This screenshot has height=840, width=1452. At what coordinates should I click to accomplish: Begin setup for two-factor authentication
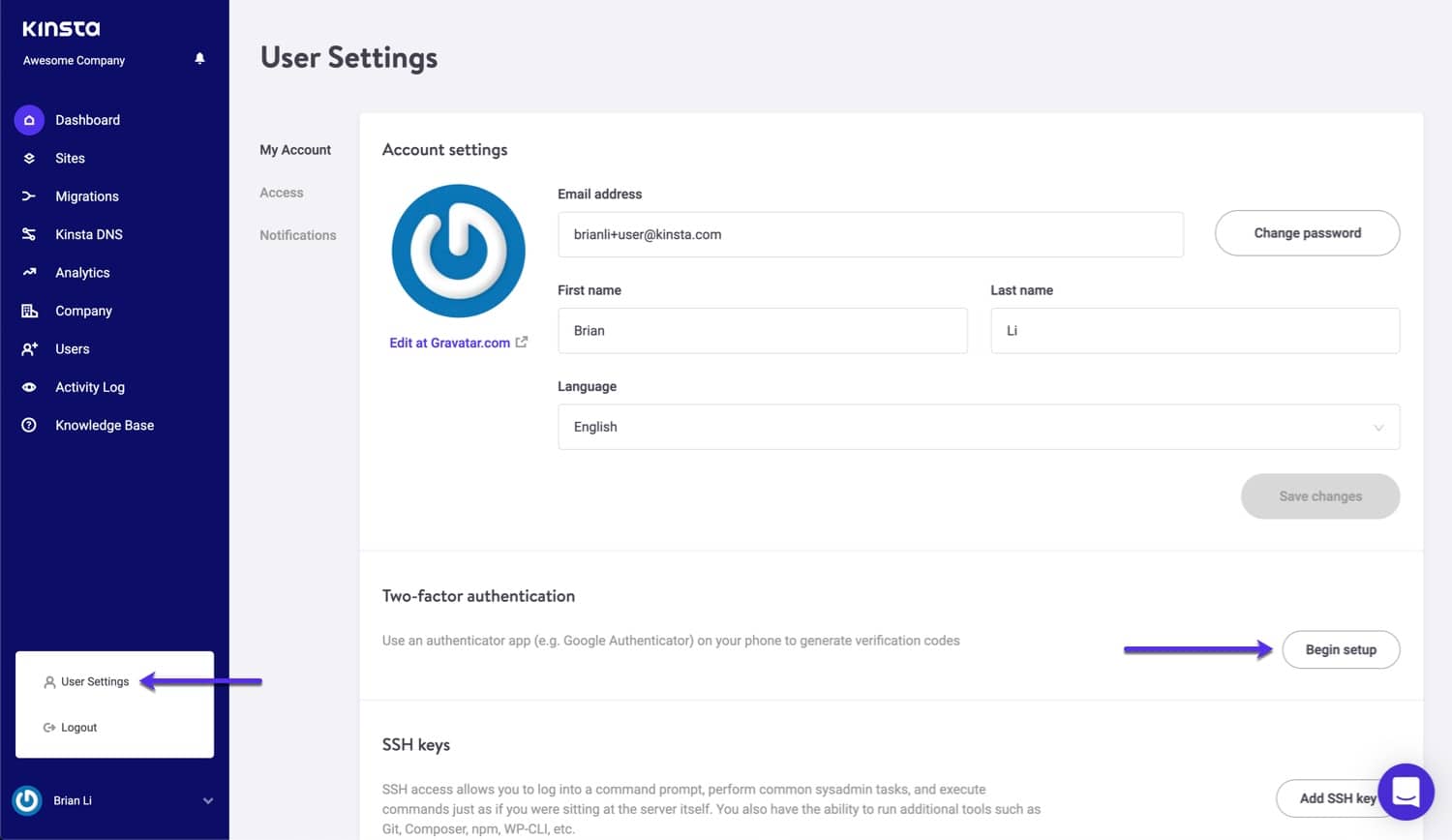pyautogui.click(x=1341, y=649)
